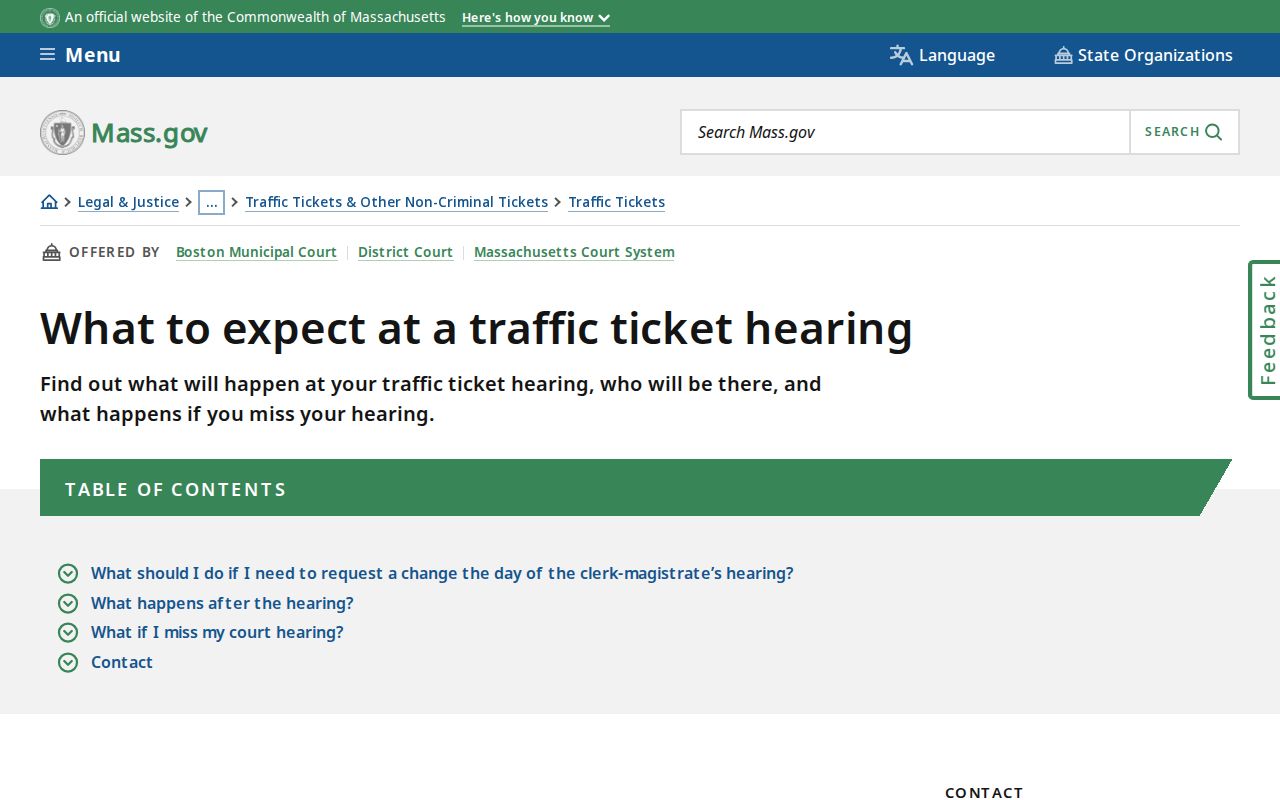Click the Search Mass.gov input field
Image resolution: width=1280 pixels, height=800 pixels.
(905, 132)
